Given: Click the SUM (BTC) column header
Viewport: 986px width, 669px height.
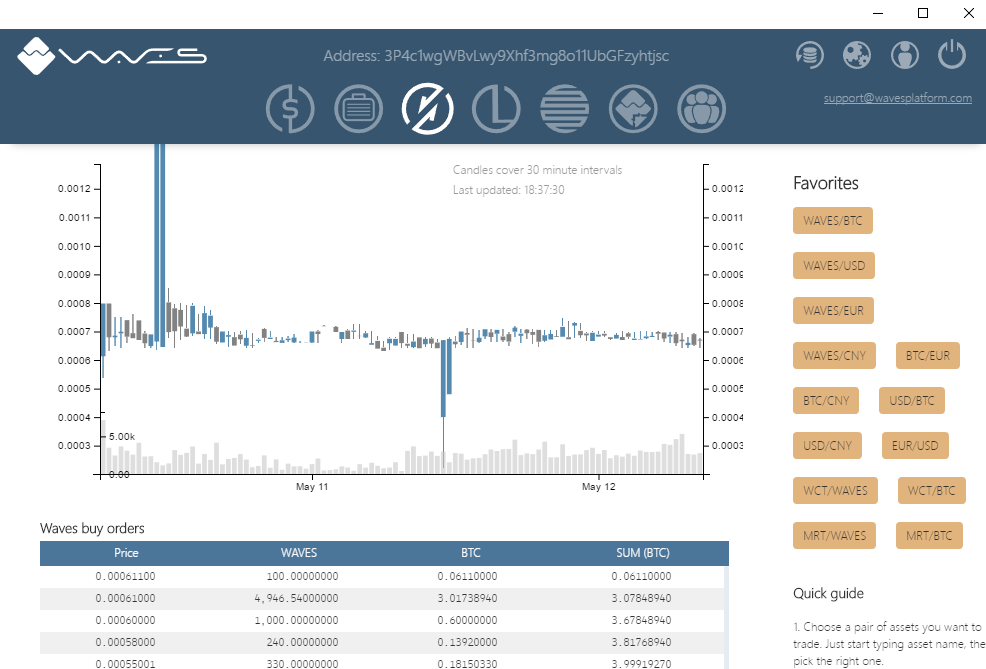Looking at the screenshot, I should coord(643,553).
